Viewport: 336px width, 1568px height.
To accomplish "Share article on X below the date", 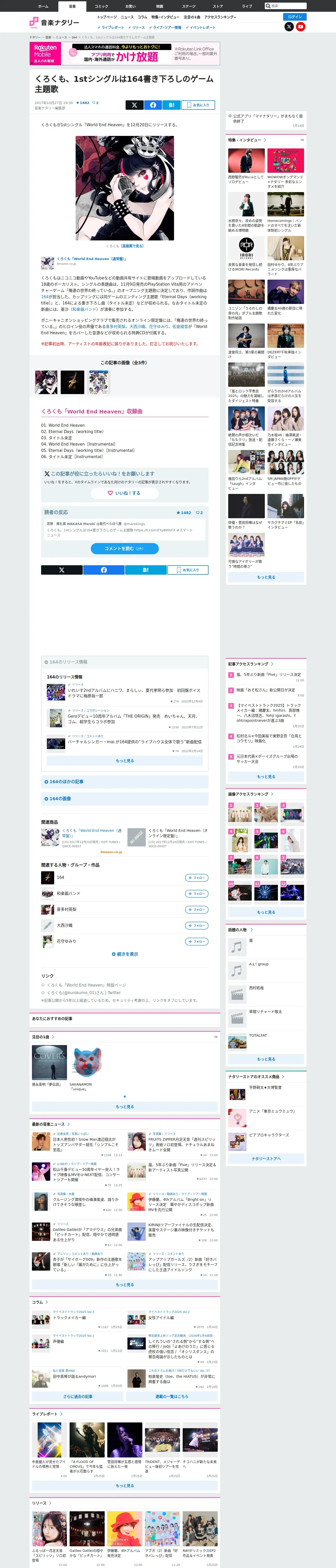I will pyautogui.click(x=134, y=105).
